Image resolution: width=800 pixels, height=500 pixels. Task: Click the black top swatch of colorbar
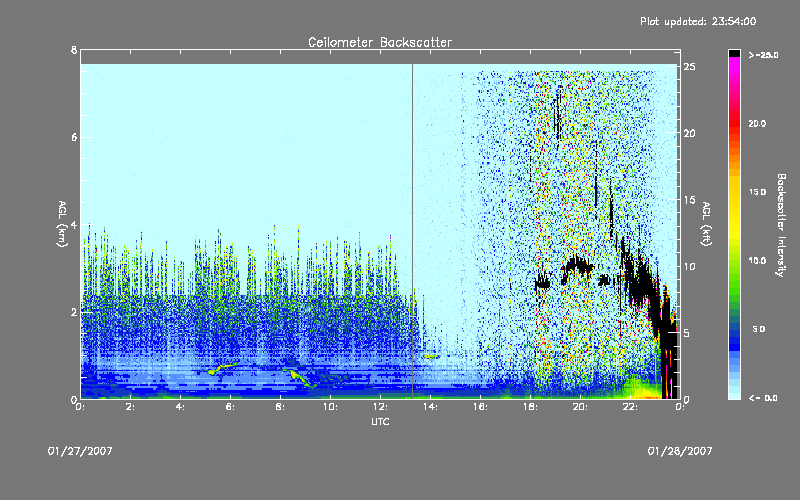coord(734,53)
